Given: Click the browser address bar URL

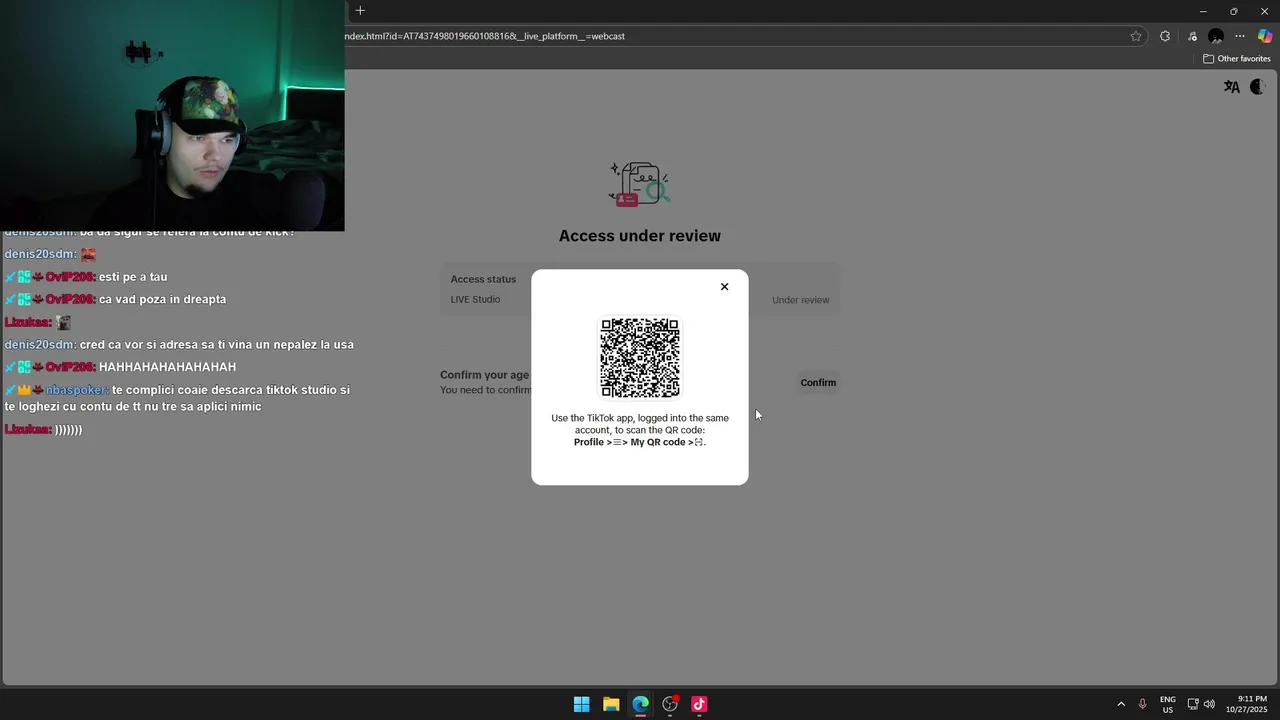Looking at the screenshot, I should [x=485, y=36].
